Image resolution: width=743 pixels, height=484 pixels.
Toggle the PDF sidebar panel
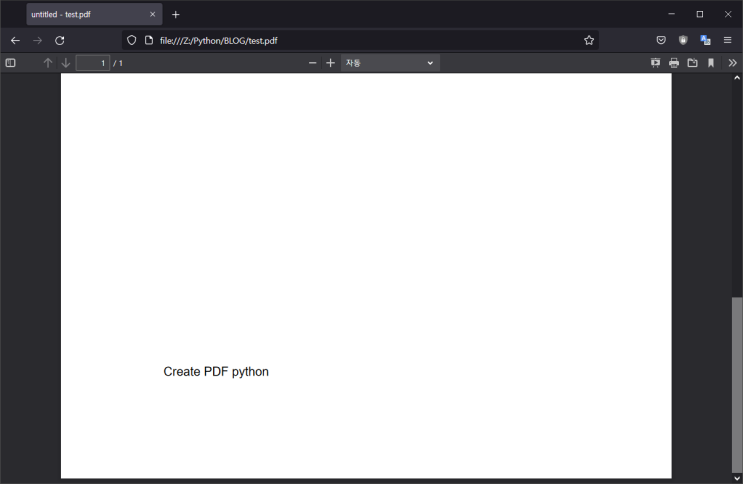click(x=10, y=63)
